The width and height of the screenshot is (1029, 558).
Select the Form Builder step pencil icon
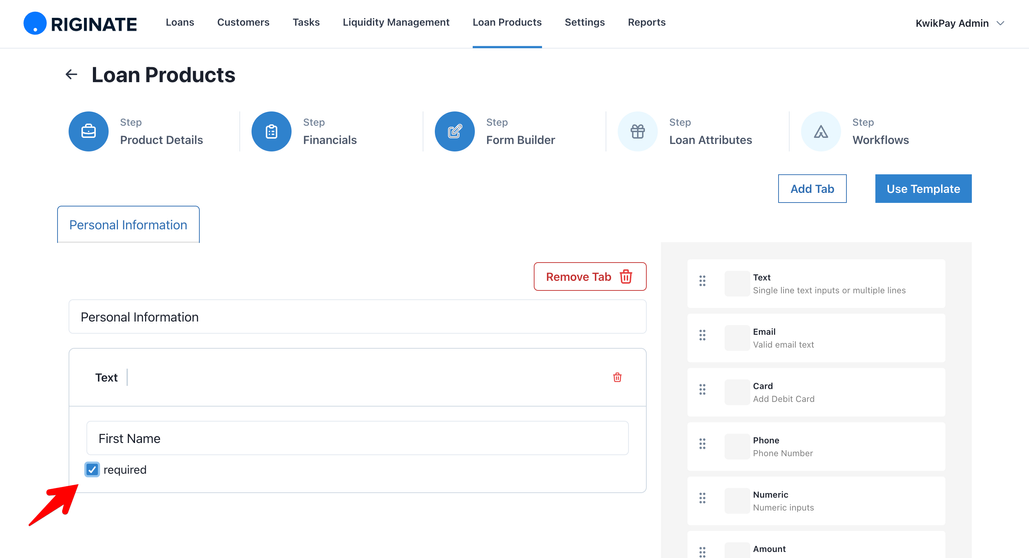point(455,131)
